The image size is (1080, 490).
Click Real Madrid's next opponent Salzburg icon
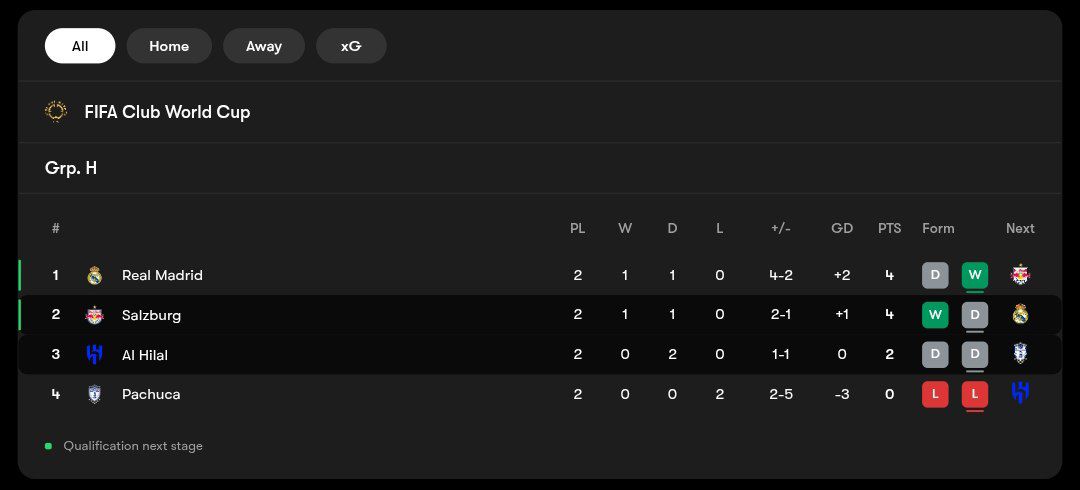point(1020,275)
